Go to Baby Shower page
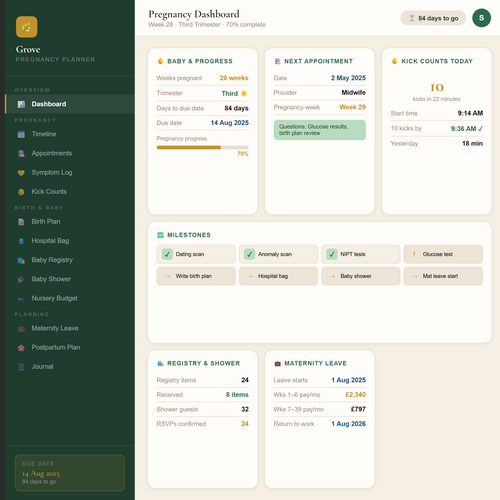The width and height of the screenshot is (500, 500). 70,279
